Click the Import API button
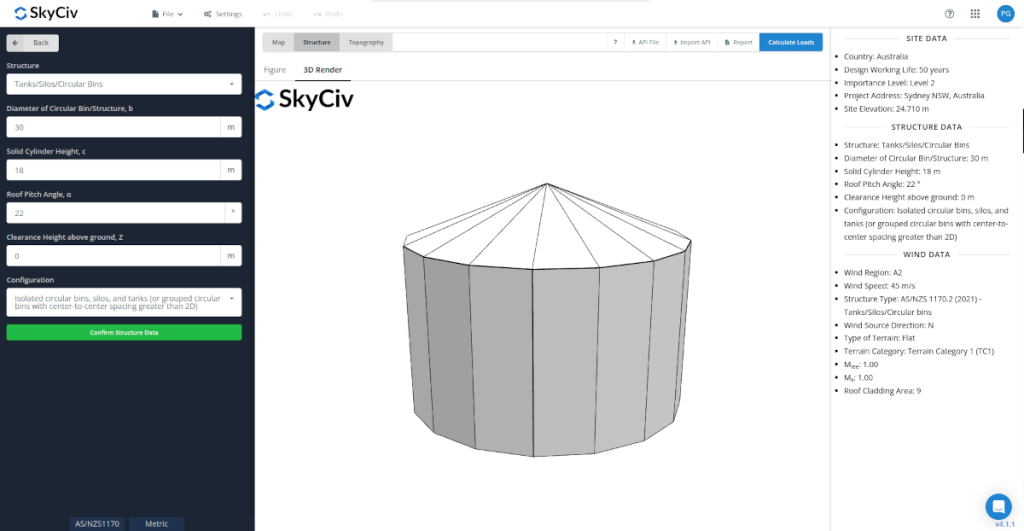The width and height of the screenshot is (1024, 531). coord(690,42)
